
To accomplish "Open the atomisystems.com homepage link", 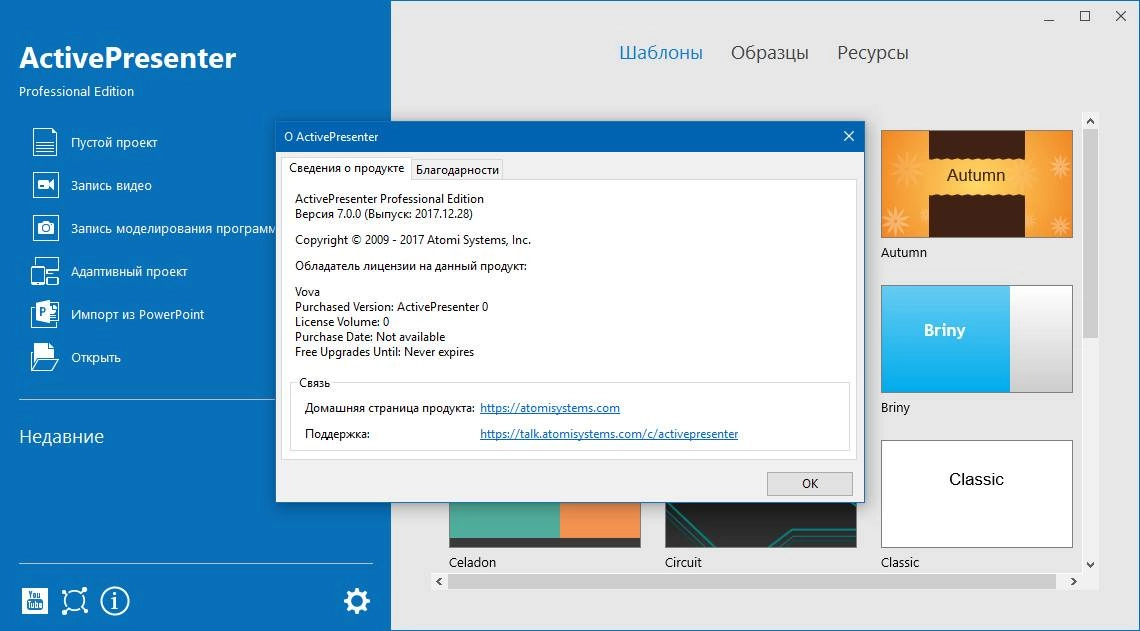I will (550, 408).
